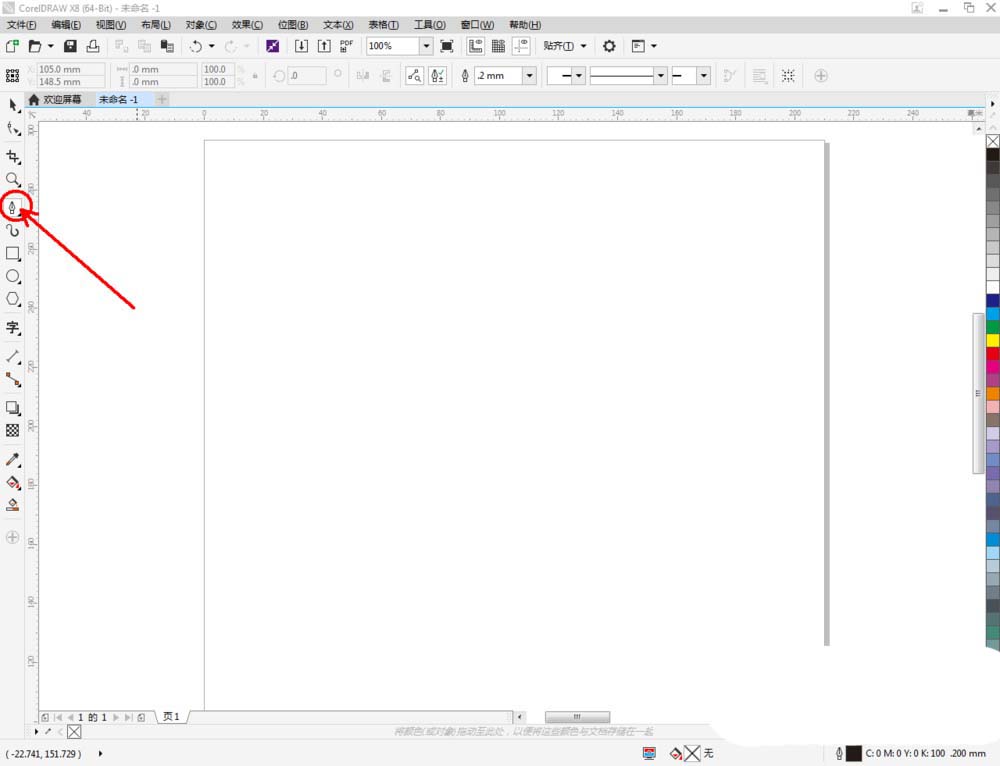Viewport: 1000px width, 766px height.
Task: Click the Import icon
Action: [301, 46]
